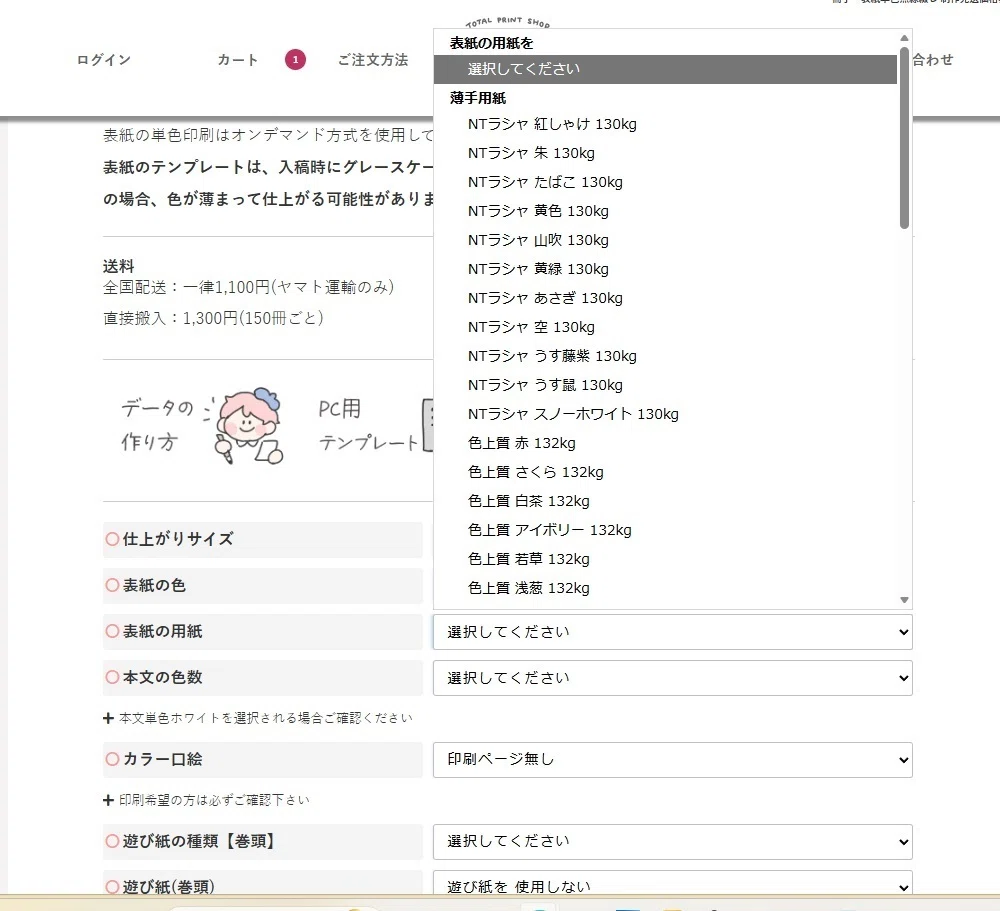Open the 遊び紙の種類【巻頭】 dropdown

coord(673,842)
